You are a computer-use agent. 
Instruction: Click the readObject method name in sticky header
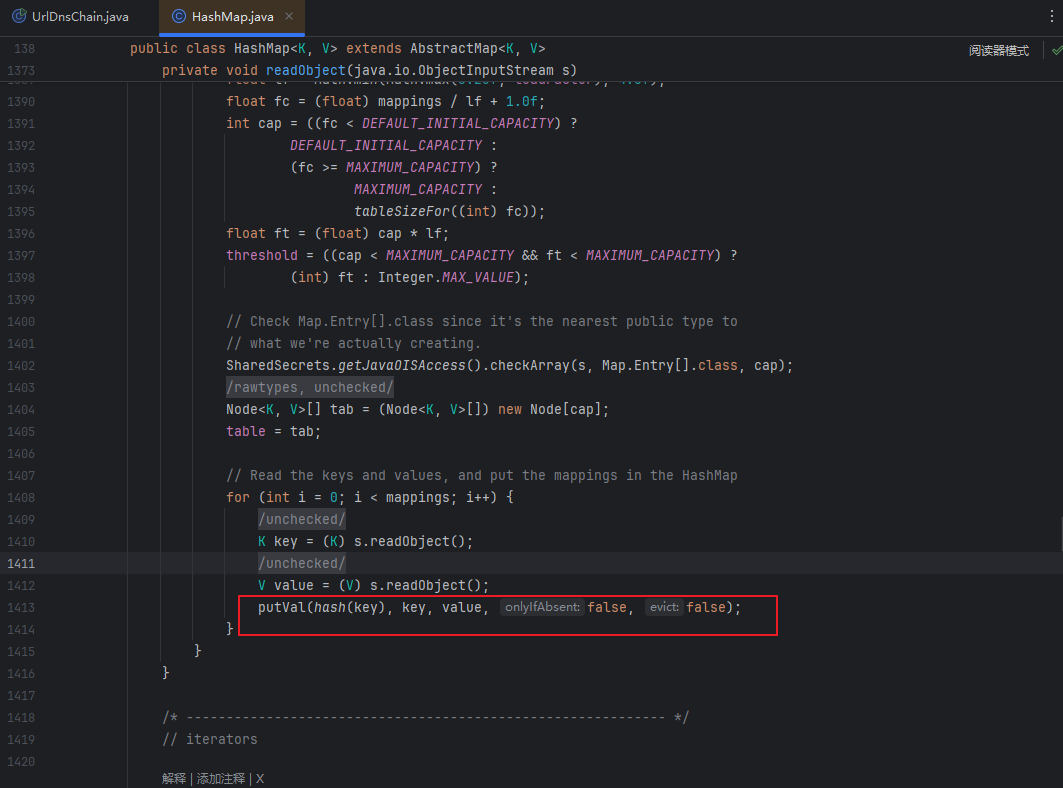(306, 71)
